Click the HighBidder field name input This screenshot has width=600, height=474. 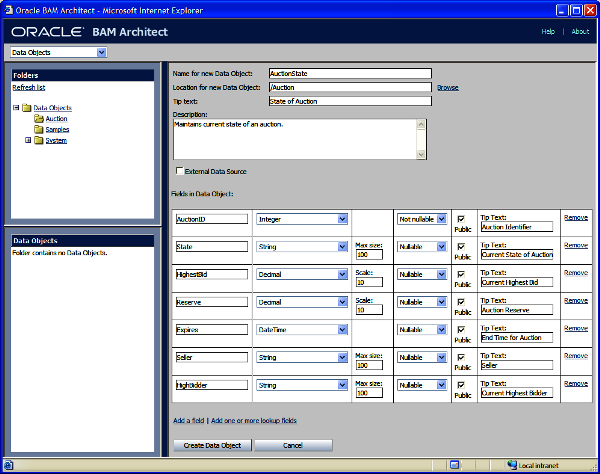click(212, 385)
